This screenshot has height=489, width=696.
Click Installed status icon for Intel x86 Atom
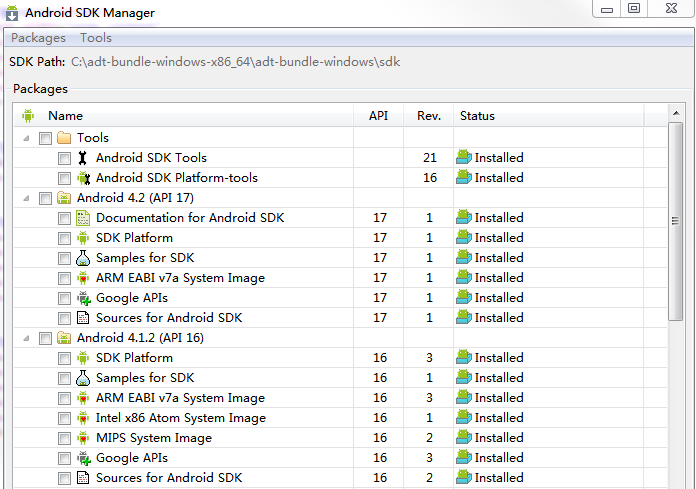[463, 418]
